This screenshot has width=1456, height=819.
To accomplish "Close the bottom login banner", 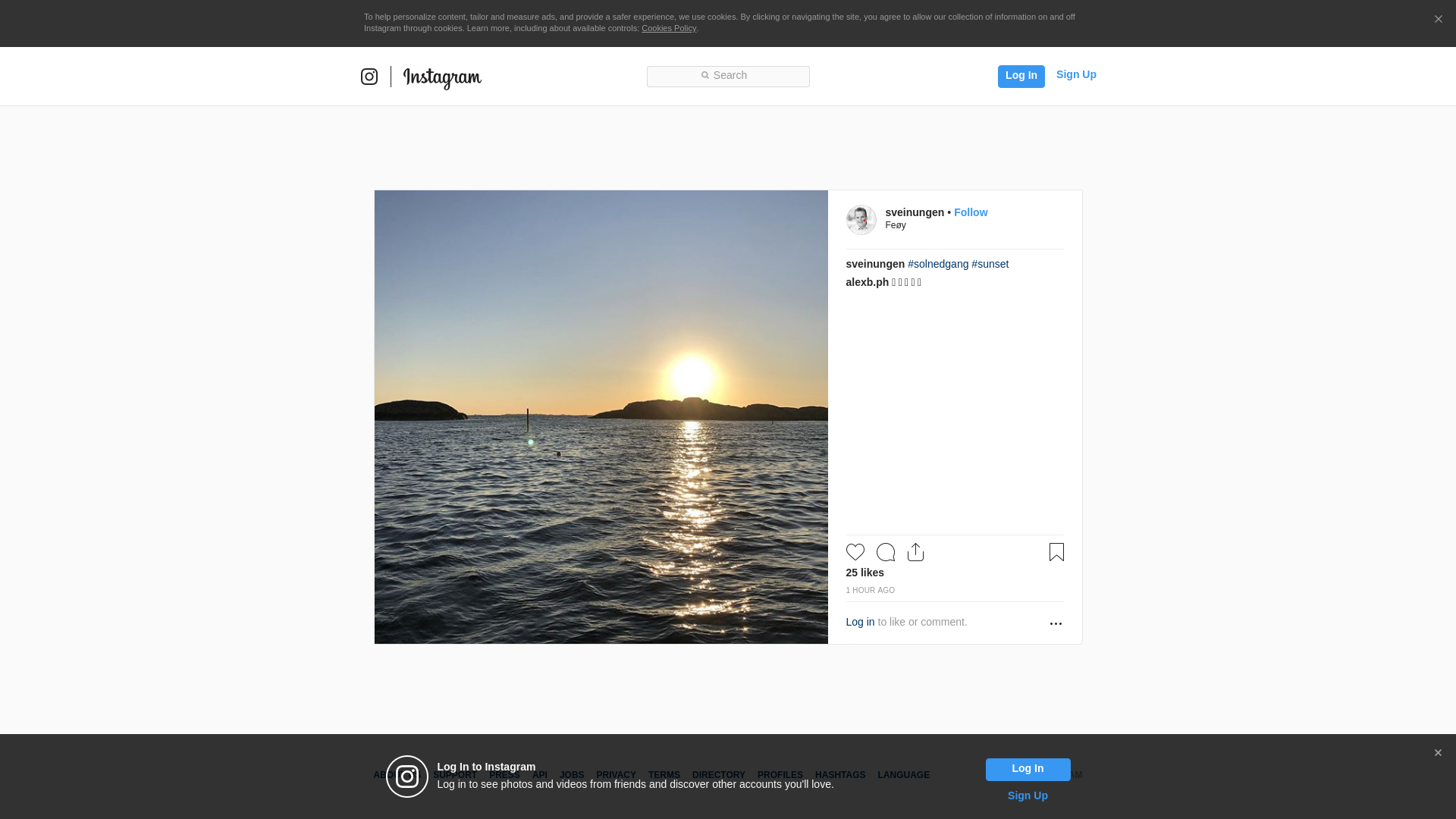I will [x=1438, y=753].
